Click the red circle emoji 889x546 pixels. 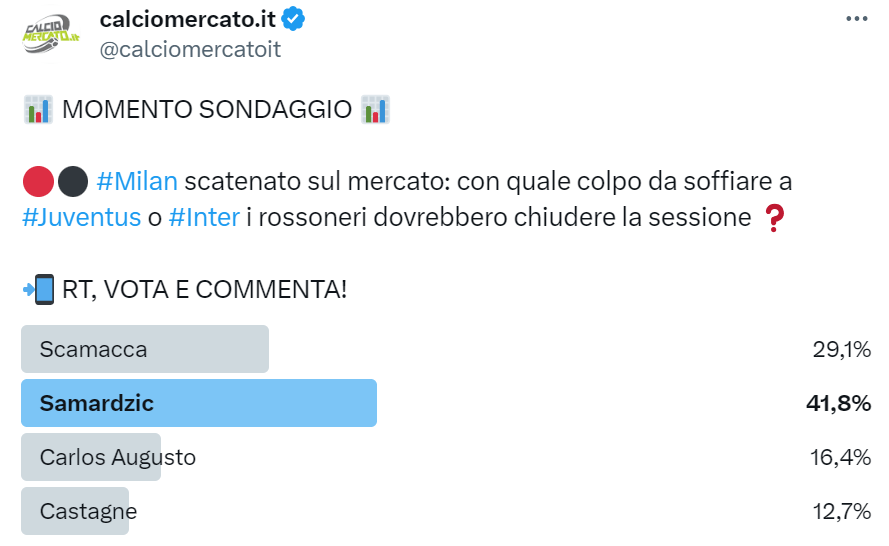click(37, 182)
